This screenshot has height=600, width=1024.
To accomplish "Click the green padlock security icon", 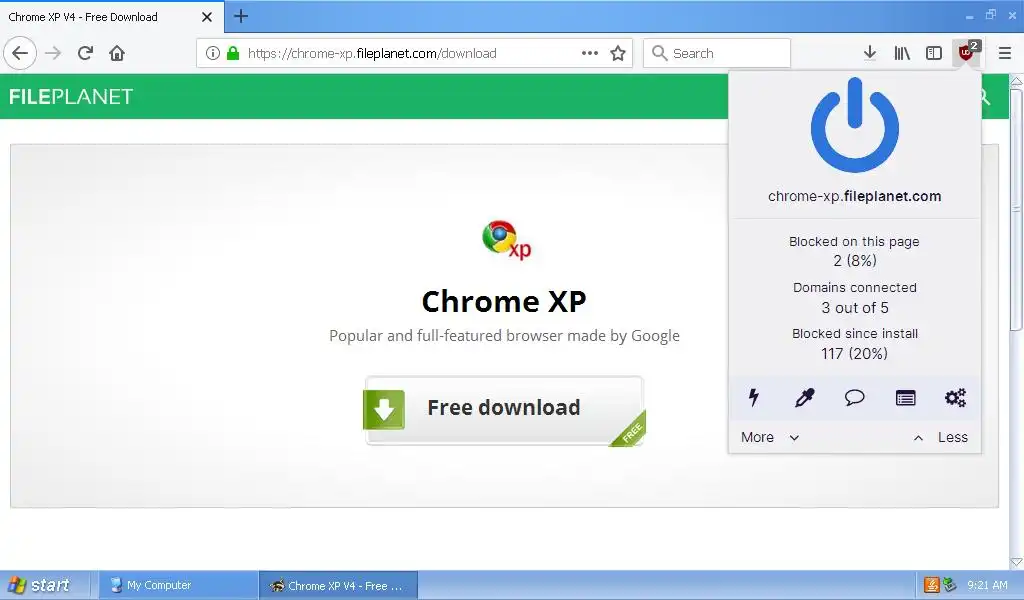I will (x=232, y=53).
